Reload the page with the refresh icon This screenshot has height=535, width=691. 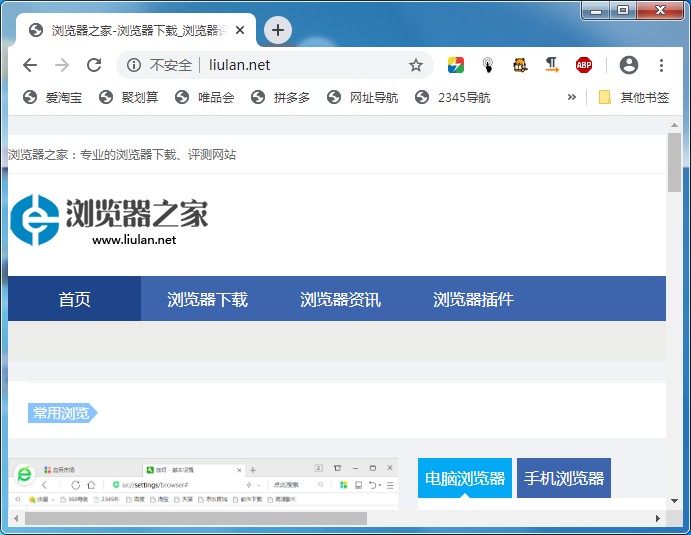(94, 65)
